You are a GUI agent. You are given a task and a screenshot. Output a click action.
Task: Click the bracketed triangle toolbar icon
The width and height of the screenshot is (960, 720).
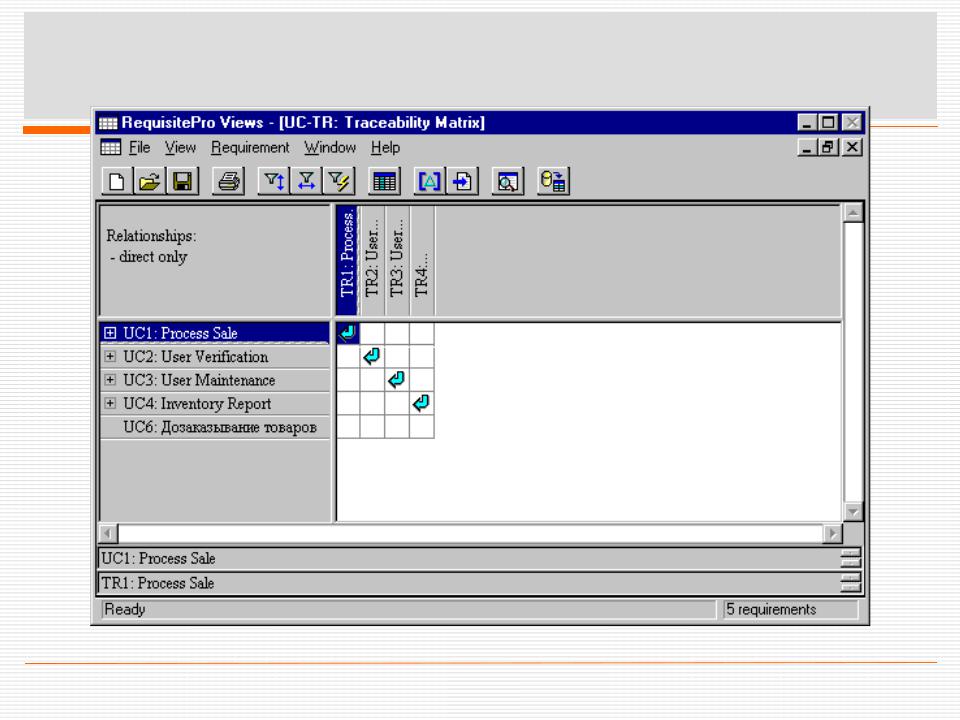429,181
